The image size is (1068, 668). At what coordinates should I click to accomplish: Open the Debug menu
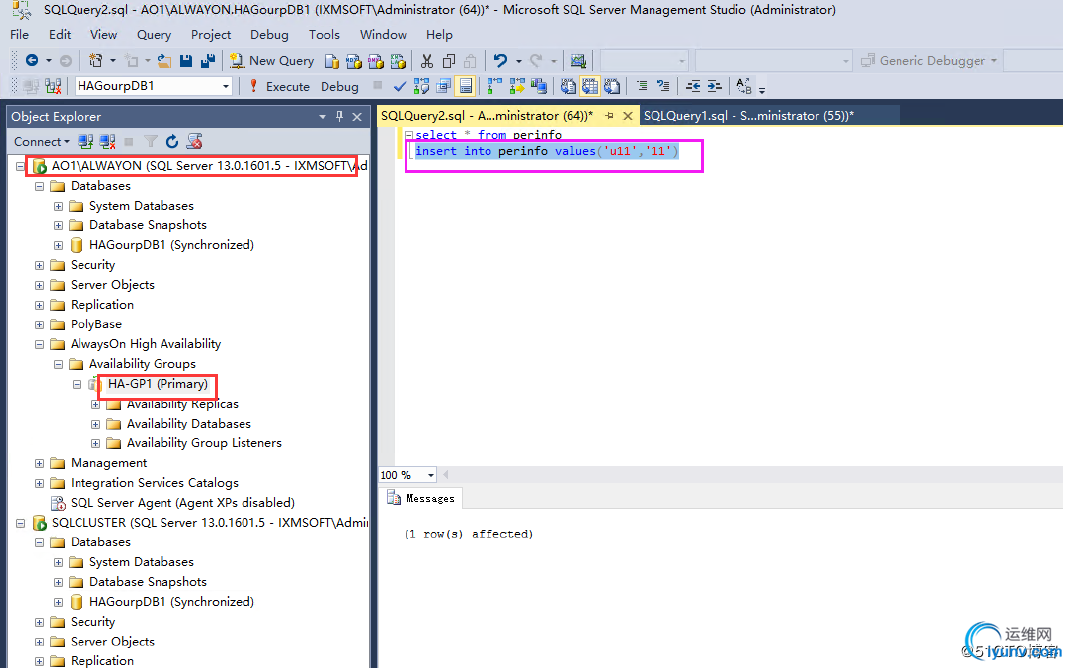coord(269,35)
